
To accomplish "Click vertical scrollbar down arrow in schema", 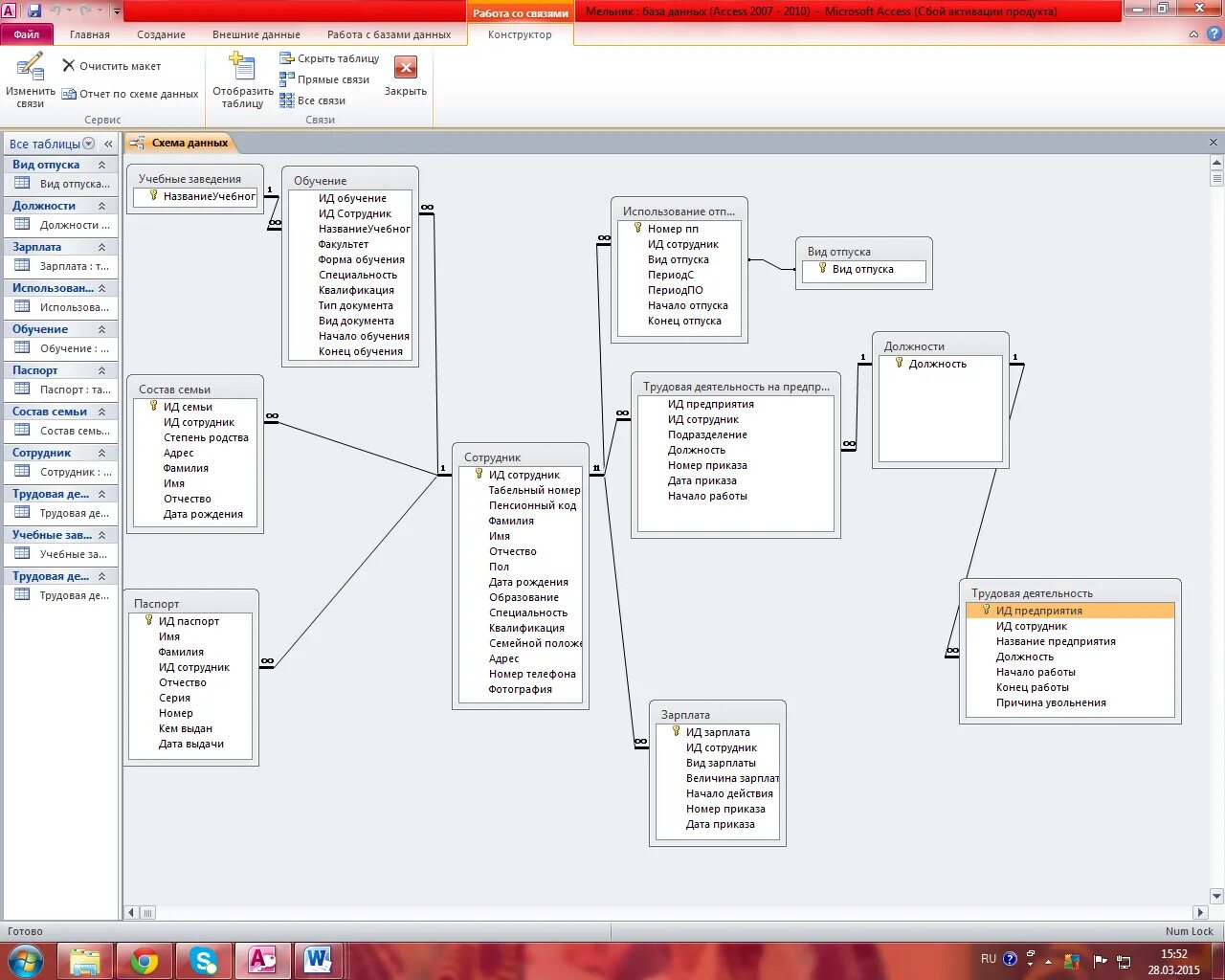I will pos(1216,897).
